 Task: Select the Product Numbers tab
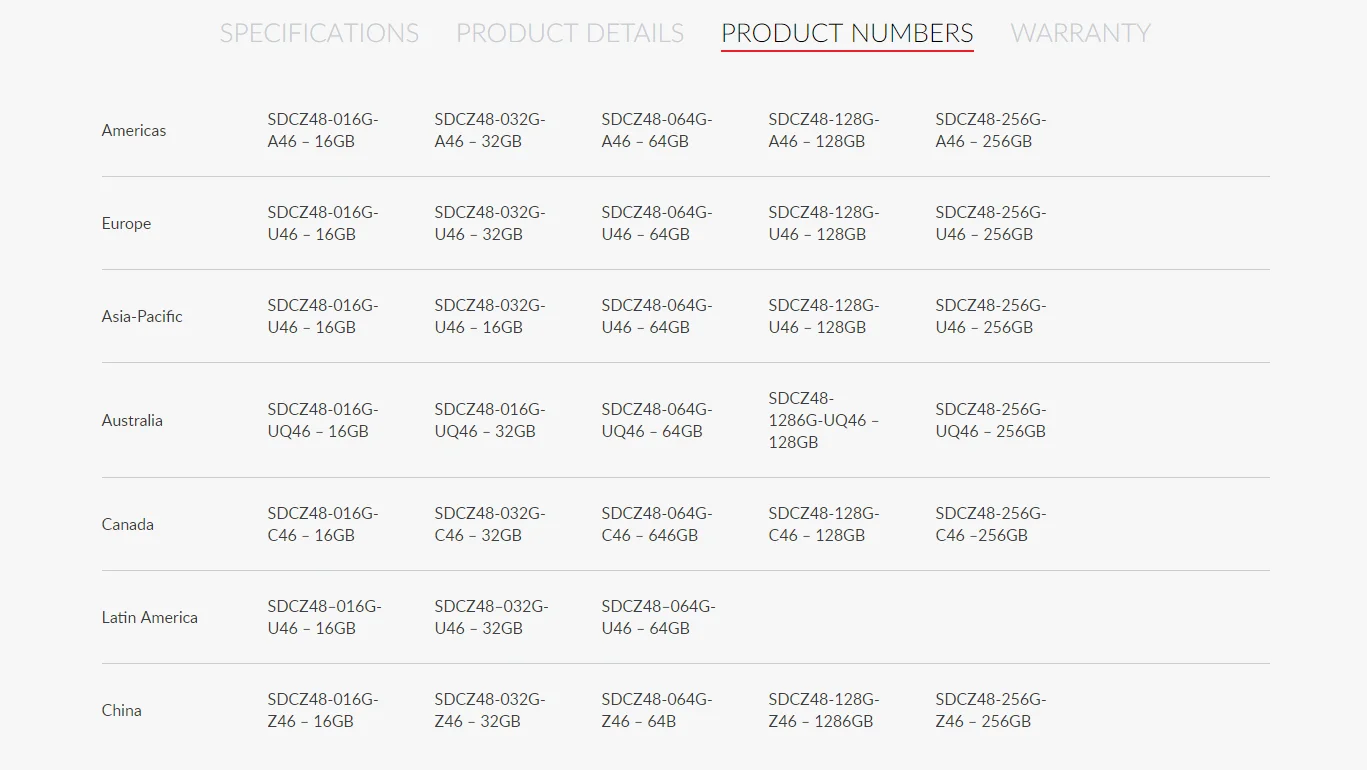click(x=847, y=33)
